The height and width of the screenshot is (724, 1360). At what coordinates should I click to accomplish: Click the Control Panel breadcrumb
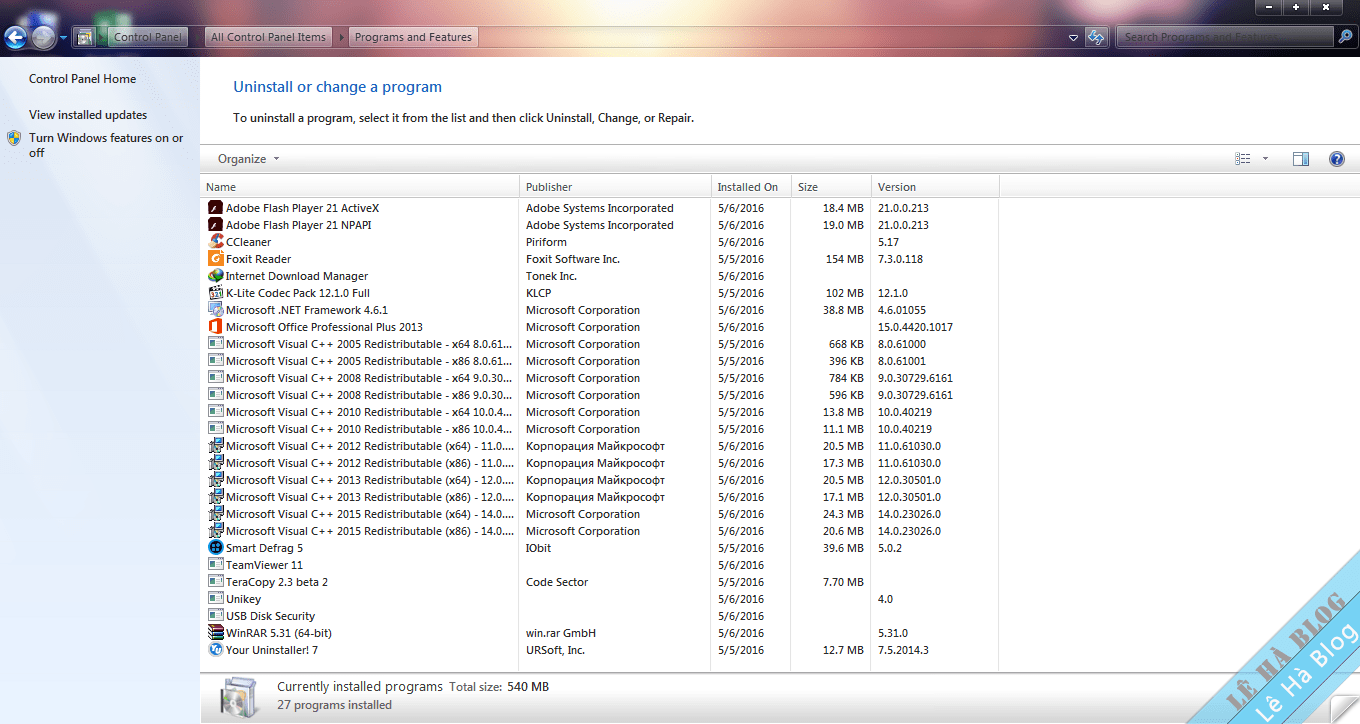[x=147, y=37]
